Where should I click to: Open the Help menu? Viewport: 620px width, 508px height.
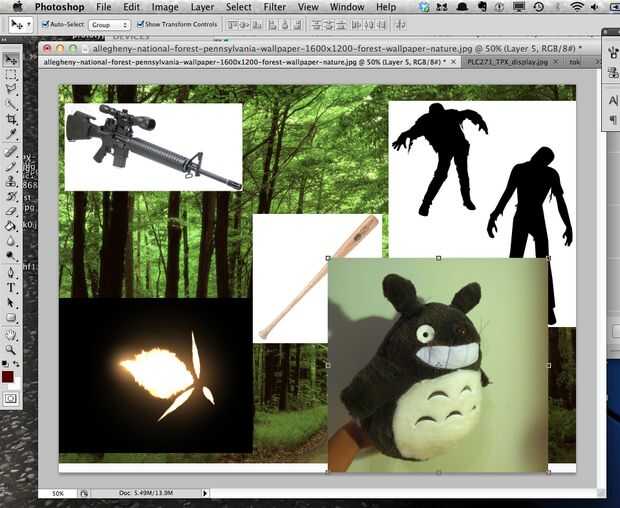(386, 7)
